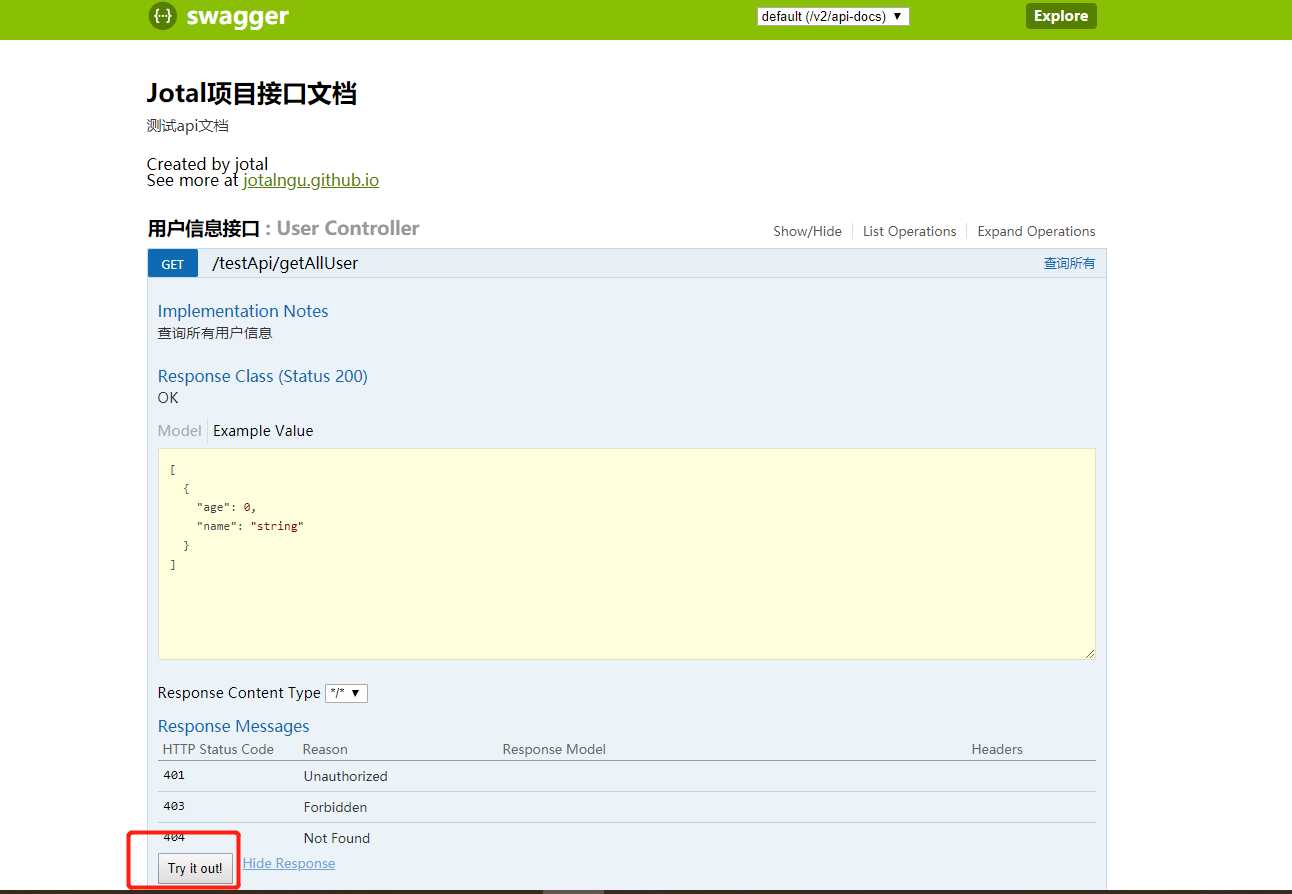This screenshot has height=894, width=1292.
Task: Click the Headers column header
Action: (997, 749)
